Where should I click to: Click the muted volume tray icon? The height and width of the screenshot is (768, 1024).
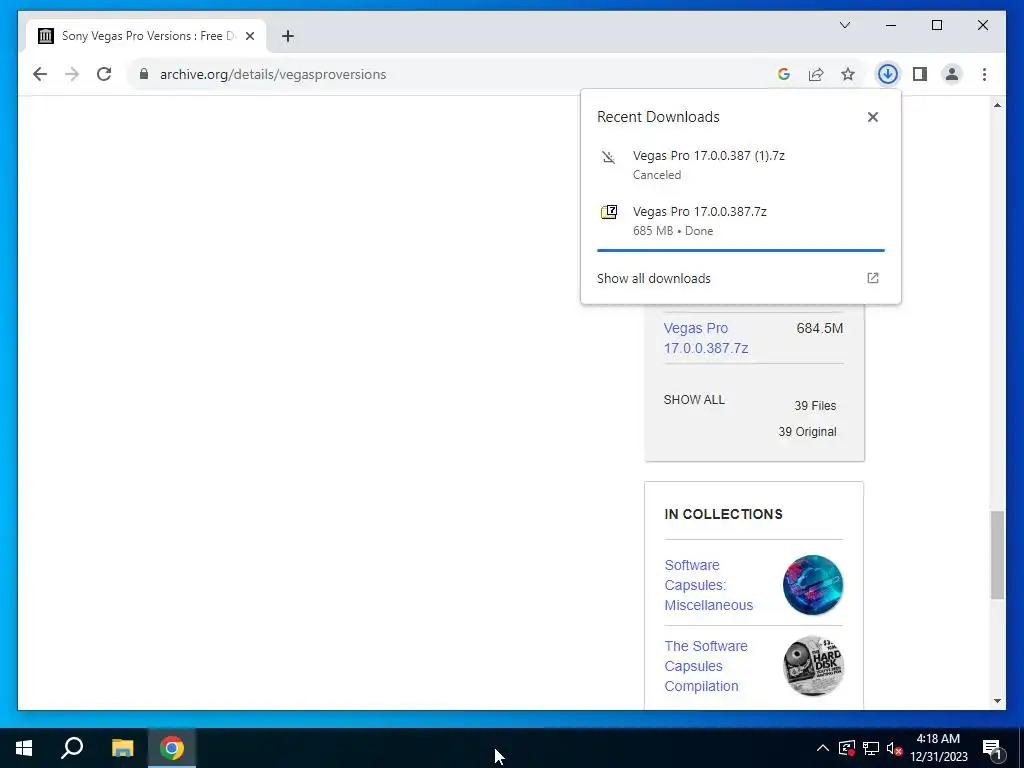point(895,748)
